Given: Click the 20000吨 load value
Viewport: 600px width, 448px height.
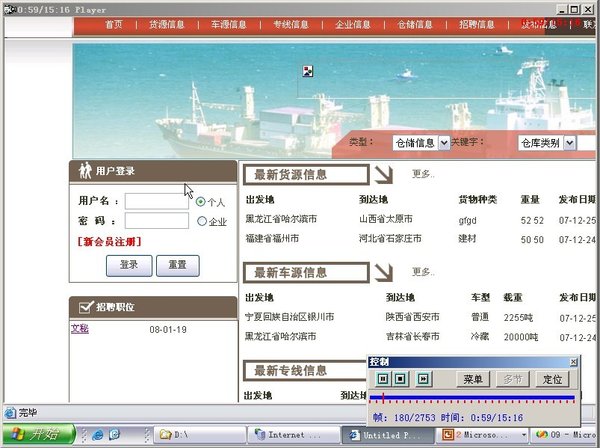Looking at the screenshot, I should [521, 337].
